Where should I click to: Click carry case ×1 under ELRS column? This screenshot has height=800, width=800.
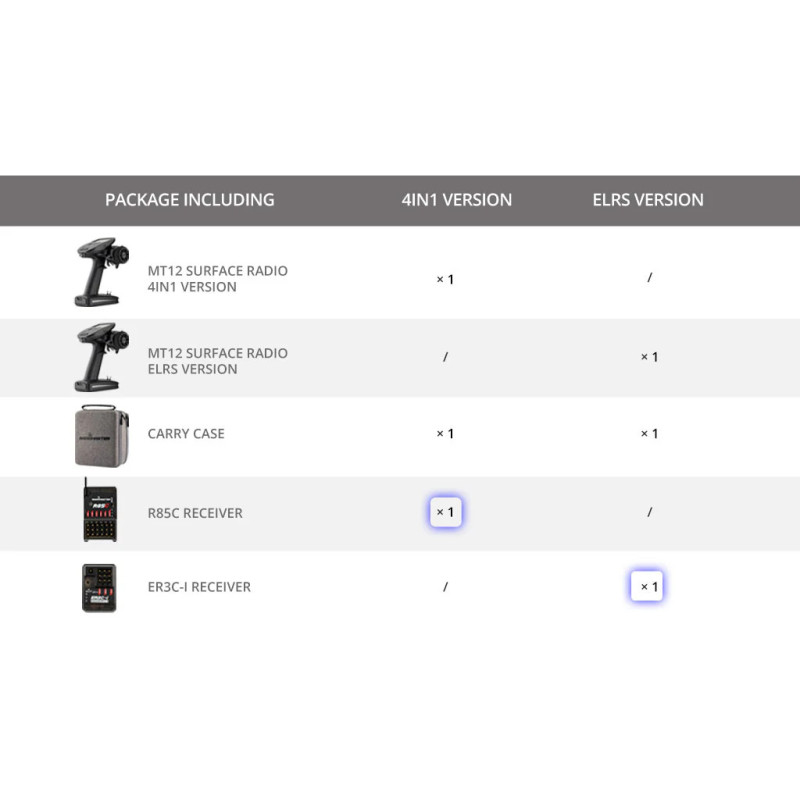pos(649,433)
